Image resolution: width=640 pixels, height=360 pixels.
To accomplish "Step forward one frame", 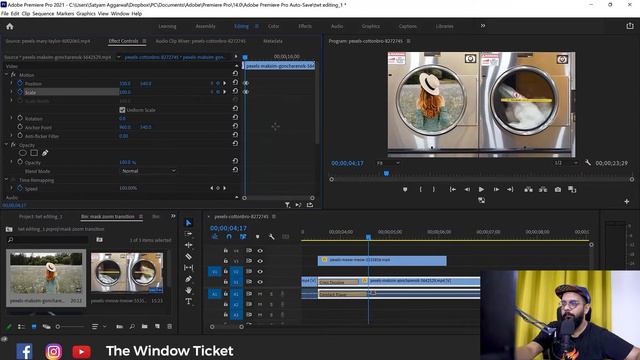I will point(496,189).
